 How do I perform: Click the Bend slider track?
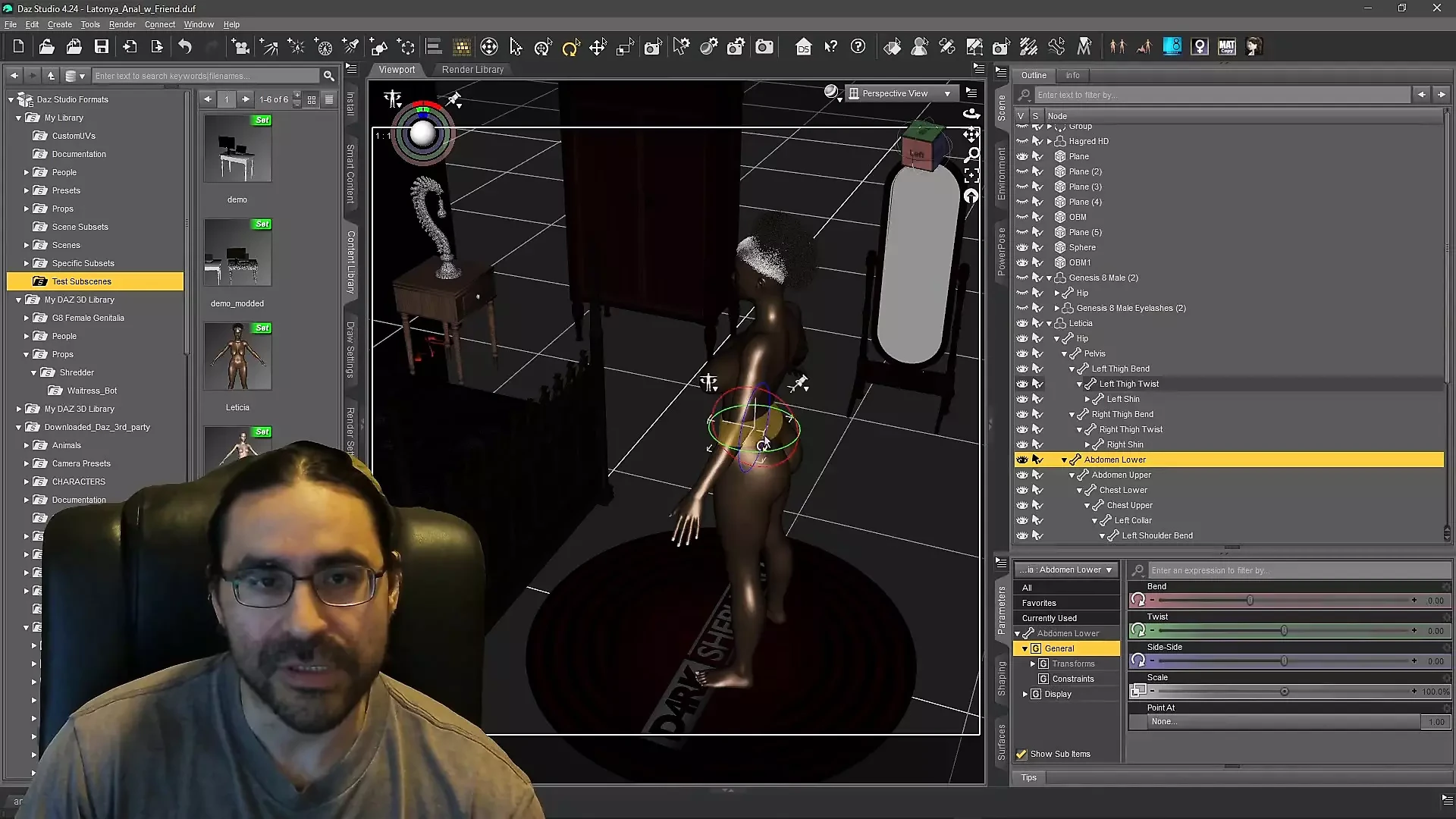1283,601
